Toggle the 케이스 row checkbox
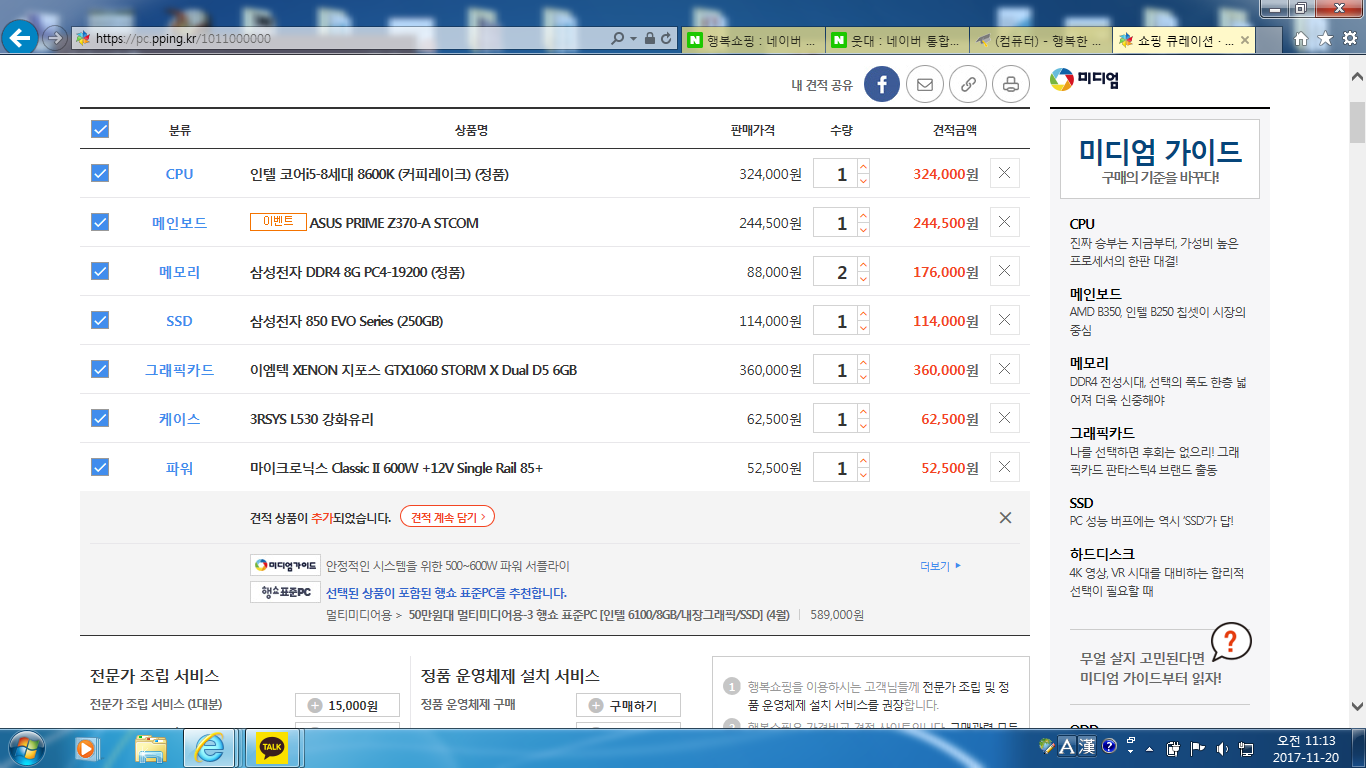 pyautogui.click(x=100, y=418)
